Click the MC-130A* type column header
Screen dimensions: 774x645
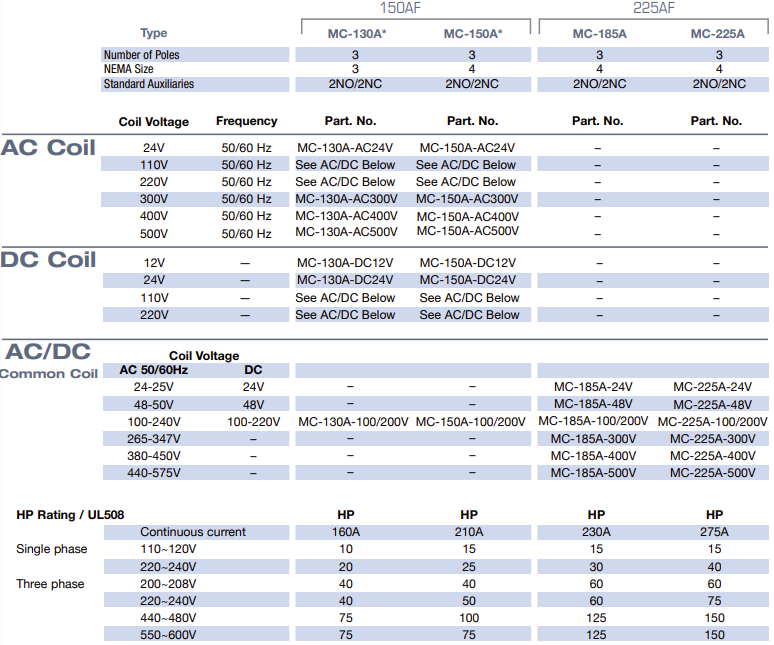[357, 34]
